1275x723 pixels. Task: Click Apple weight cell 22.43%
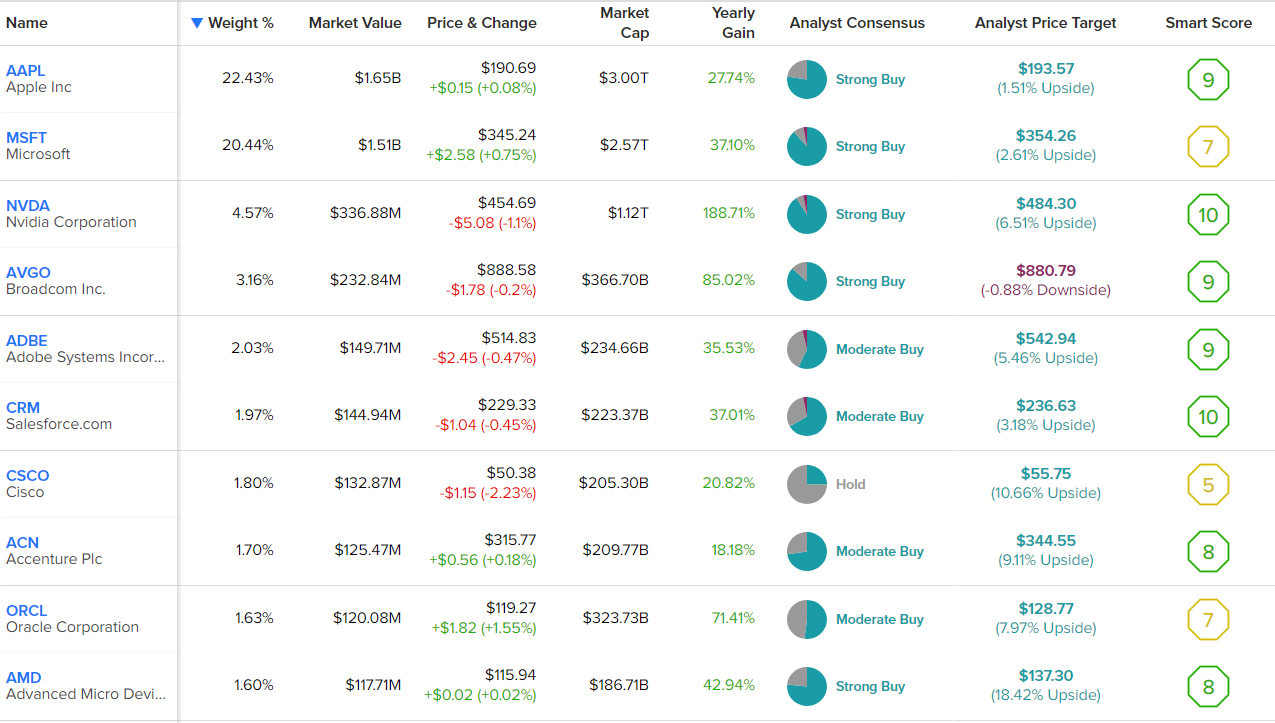(248, 78)
